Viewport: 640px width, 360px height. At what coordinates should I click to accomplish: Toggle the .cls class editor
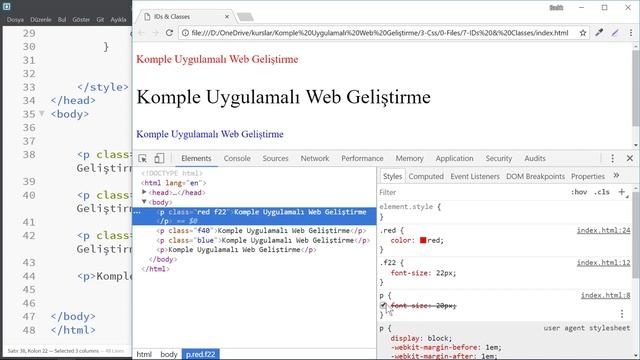602,192
